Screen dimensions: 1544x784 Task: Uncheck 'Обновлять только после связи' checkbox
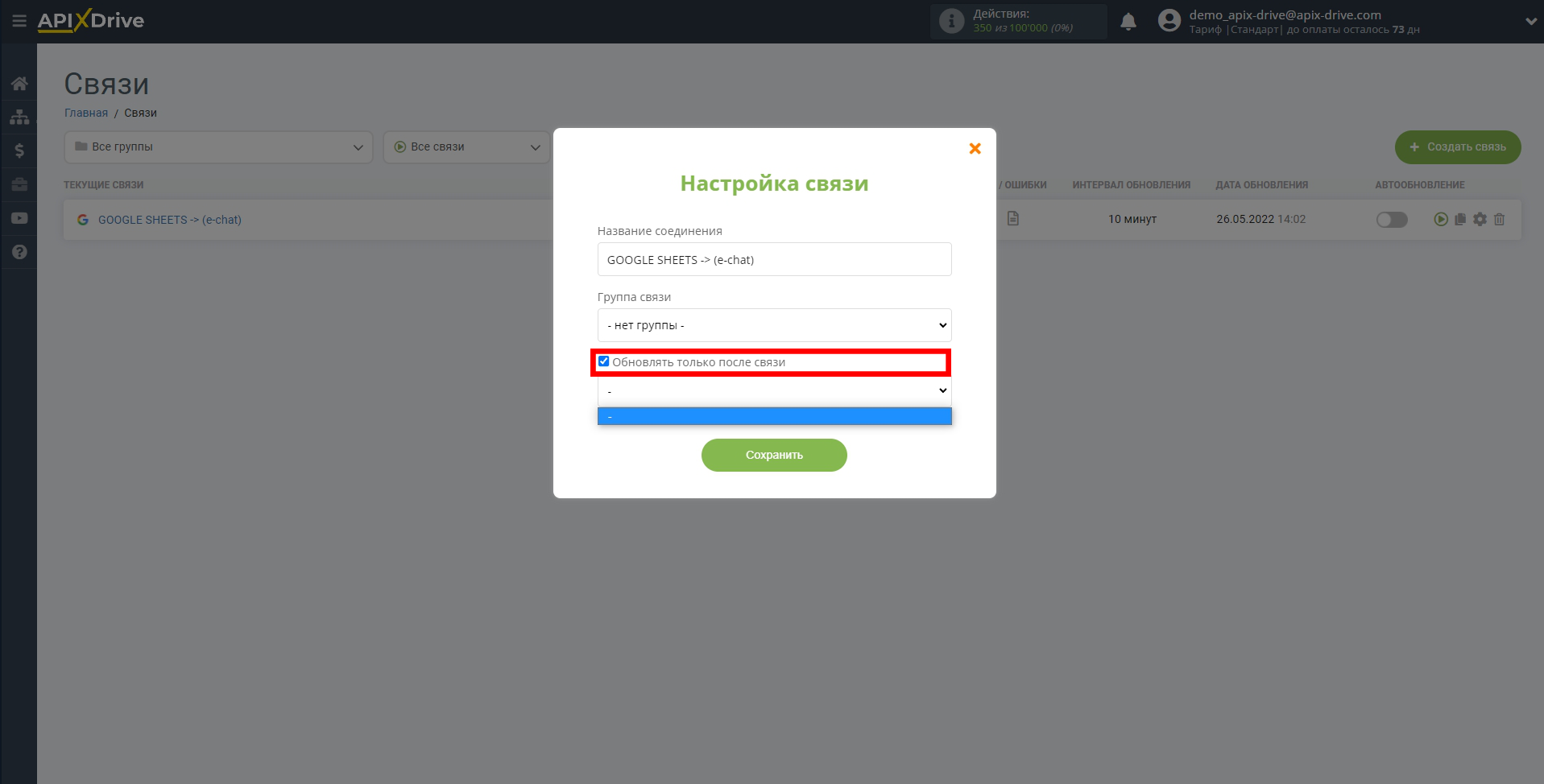pyautogui.click(x=604, y=361)
